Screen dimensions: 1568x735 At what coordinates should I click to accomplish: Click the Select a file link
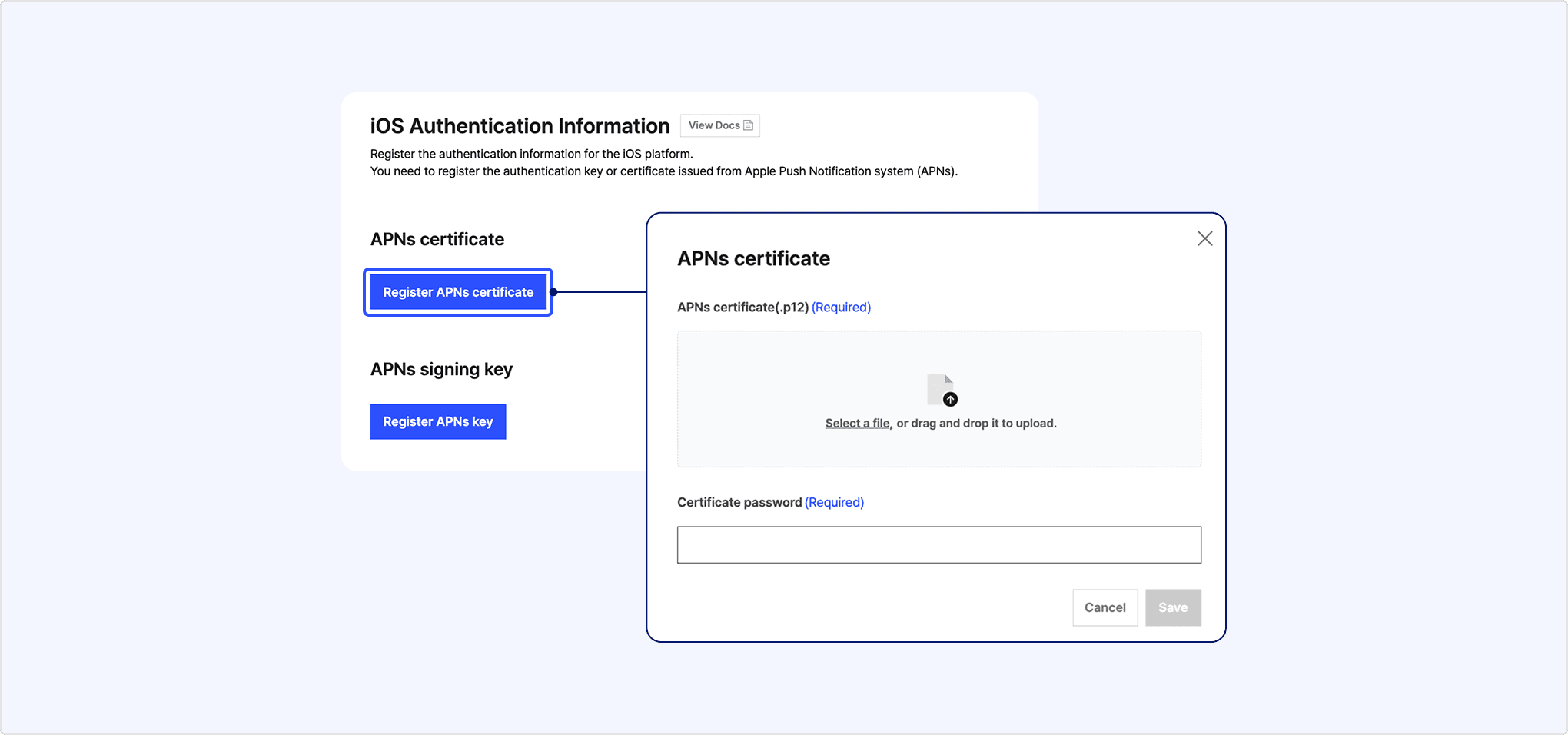tap(857, 424)
